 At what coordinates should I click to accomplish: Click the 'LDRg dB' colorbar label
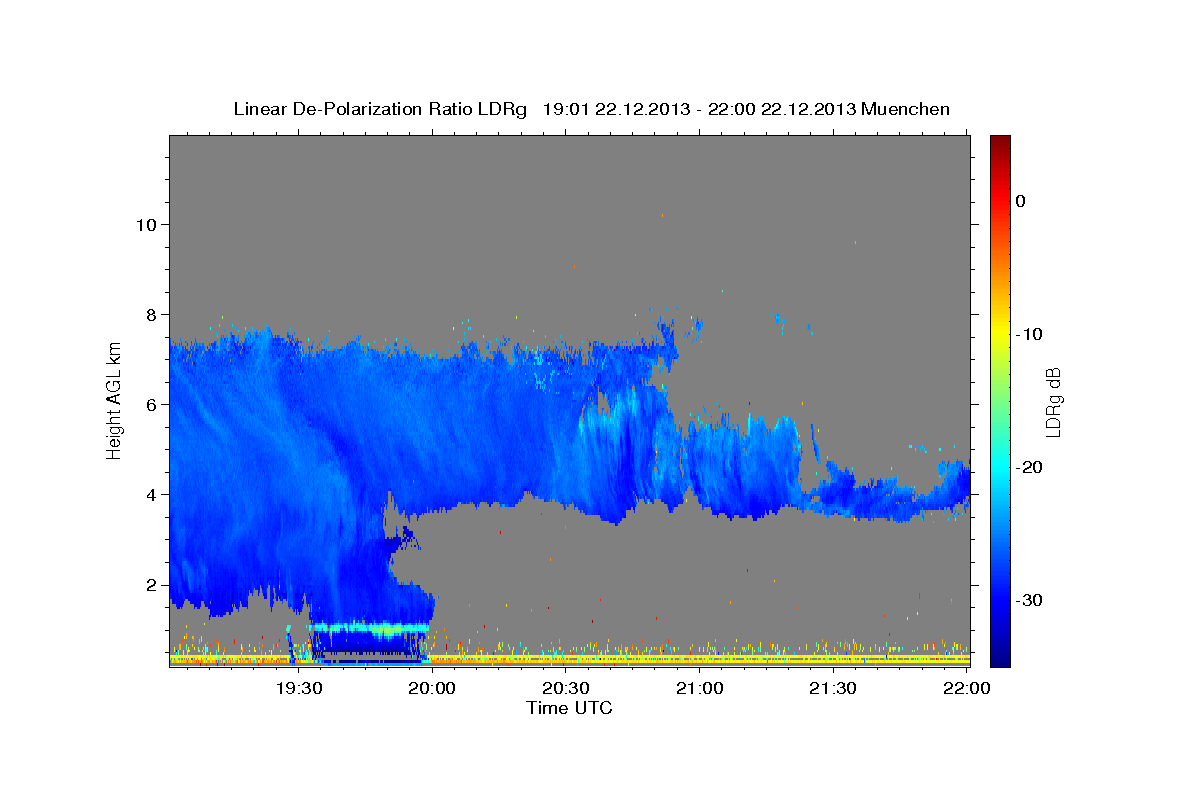click(1053, 402)
